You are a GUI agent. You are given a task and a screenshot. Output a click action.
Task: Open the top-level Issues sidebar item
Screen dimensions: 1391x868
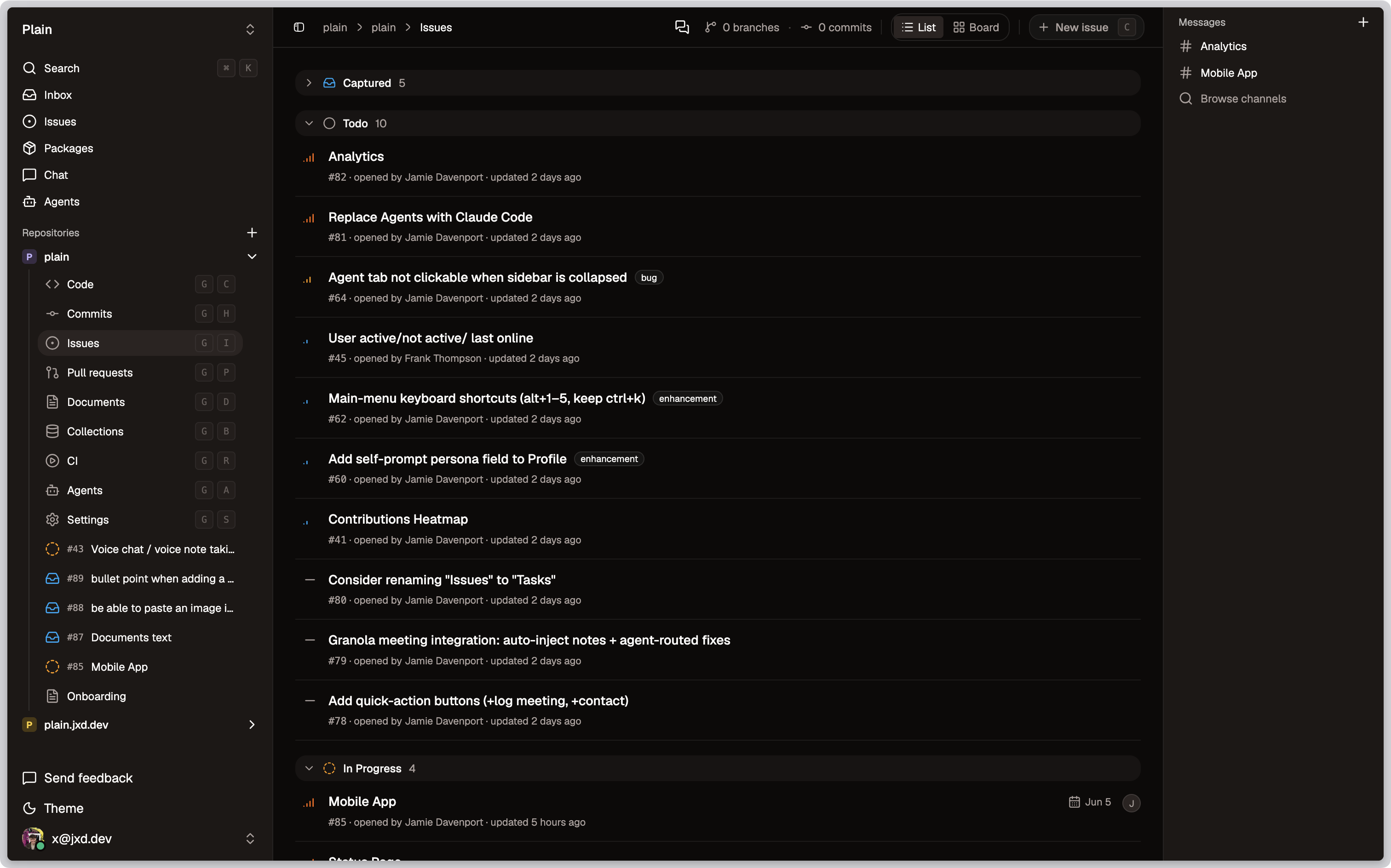tap(139, 122)
